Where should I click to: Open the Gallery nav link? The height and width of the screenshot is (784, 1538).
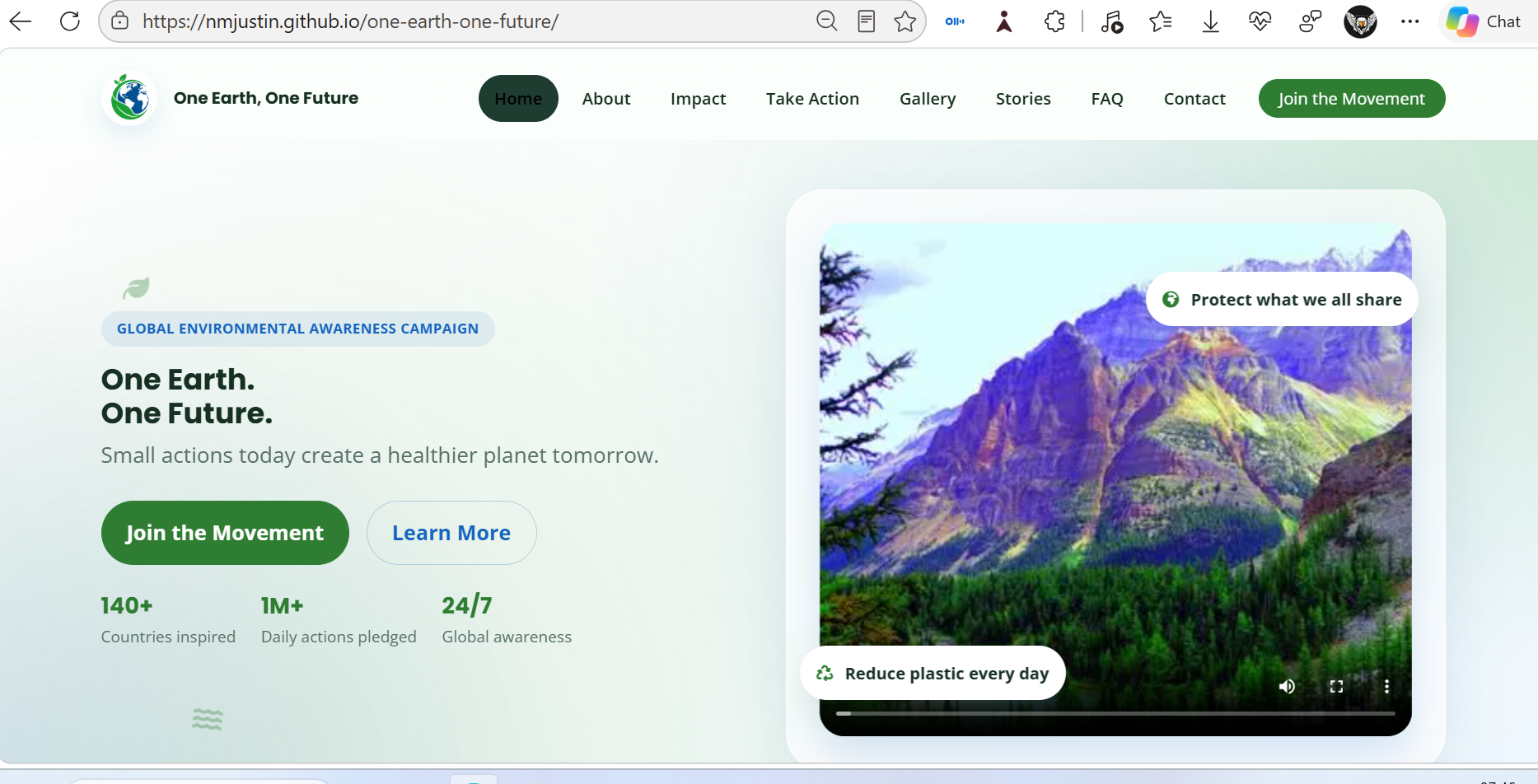click(x=928, y=99)
